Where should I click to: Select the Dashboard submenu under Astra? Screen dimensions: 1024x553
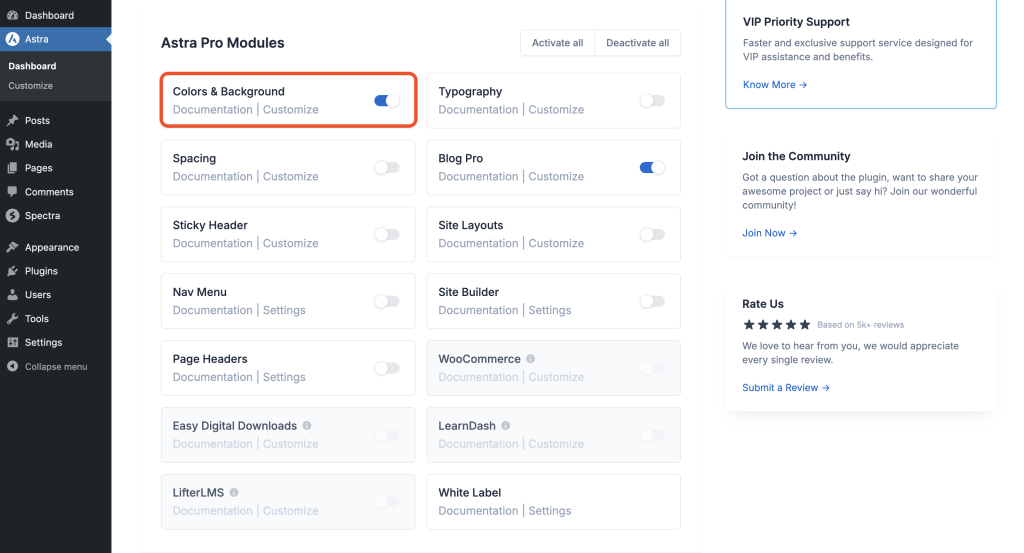point(32,66)
